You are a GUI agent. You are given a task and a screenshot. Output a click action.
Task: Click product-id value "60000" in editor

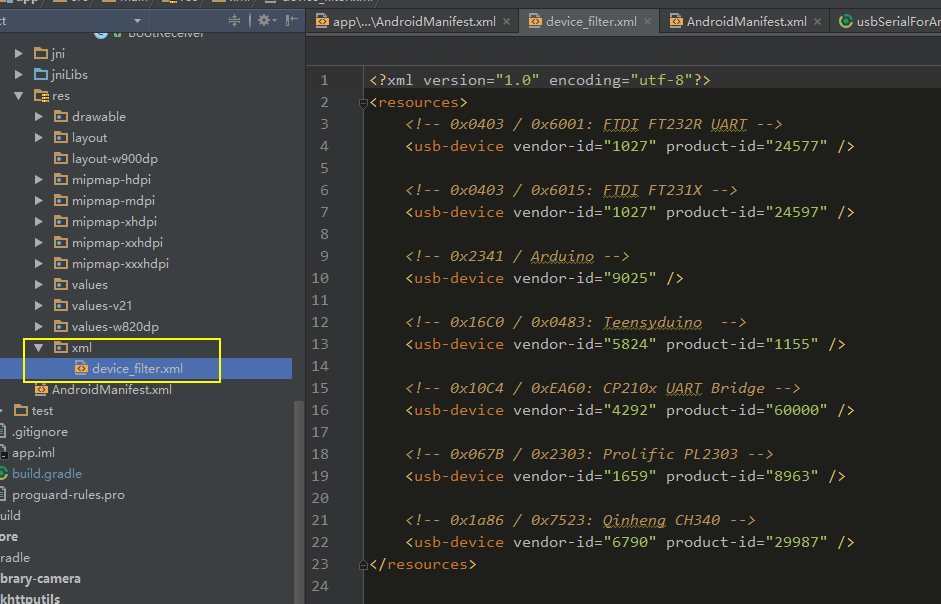[x=796, y=410]
